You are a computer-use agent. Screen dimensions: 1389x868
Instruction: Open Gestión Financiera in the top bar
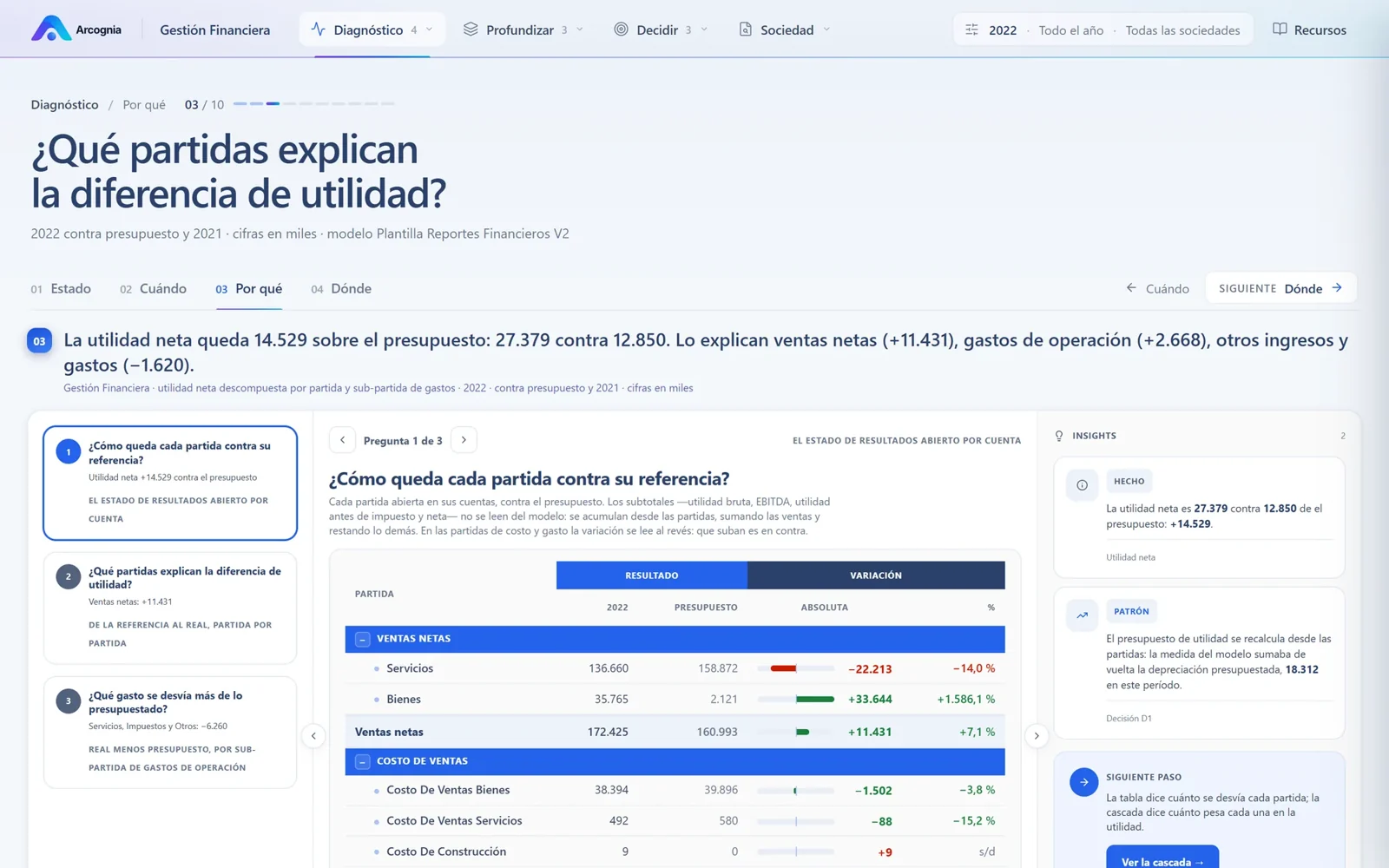point(215,30)
